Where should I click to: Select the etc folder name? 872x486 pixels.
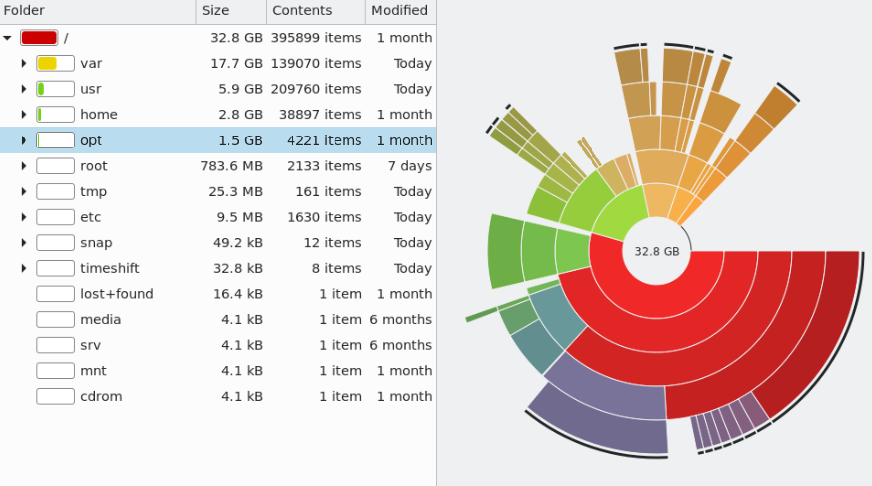tap(90, 217)
